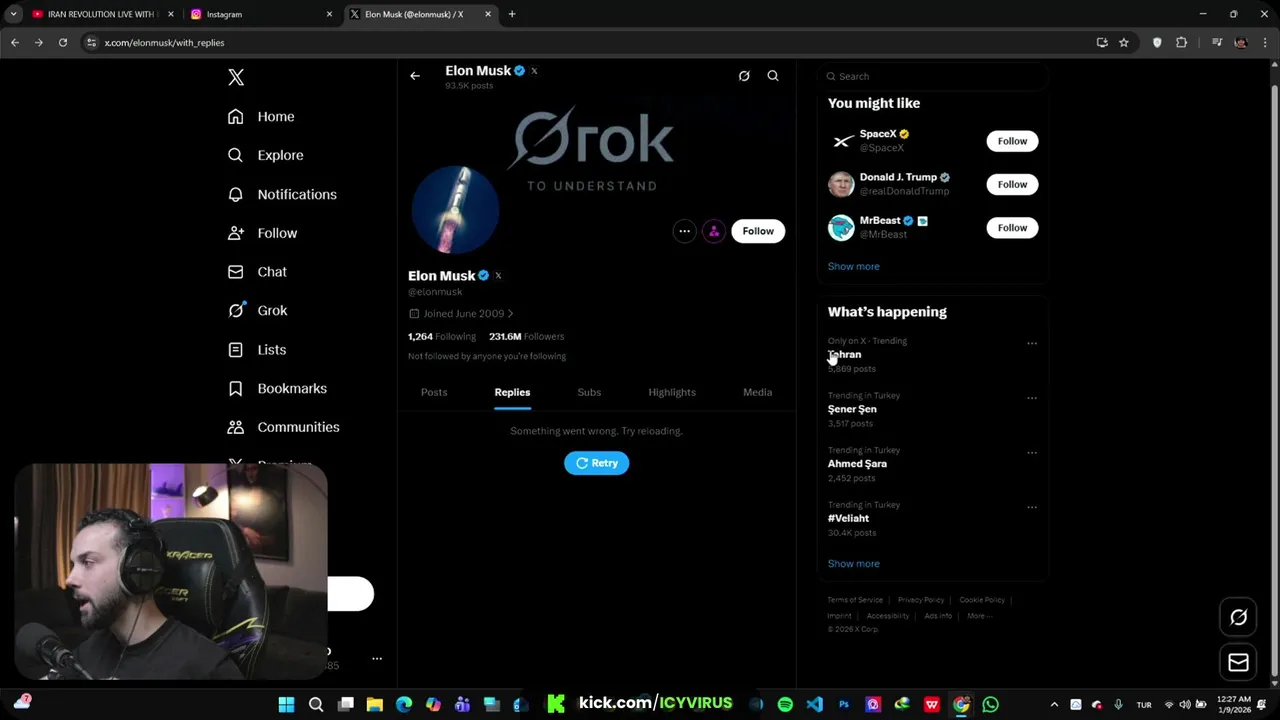The width and height of the screenshot is (1280, 720).
Task: Open the Tehran trend options menu
Action: coord(1032,344)
